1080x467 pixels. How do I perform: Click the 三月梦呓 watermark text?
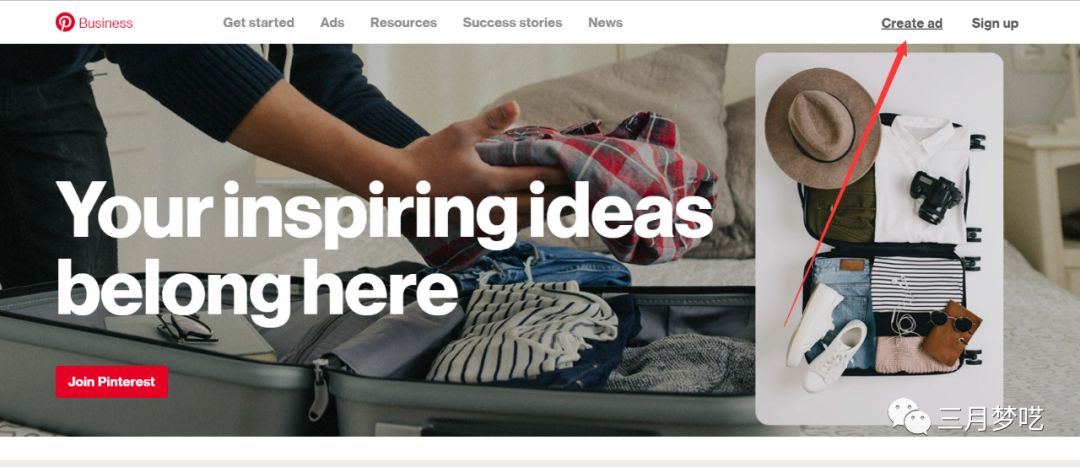[x=989, y=419]
